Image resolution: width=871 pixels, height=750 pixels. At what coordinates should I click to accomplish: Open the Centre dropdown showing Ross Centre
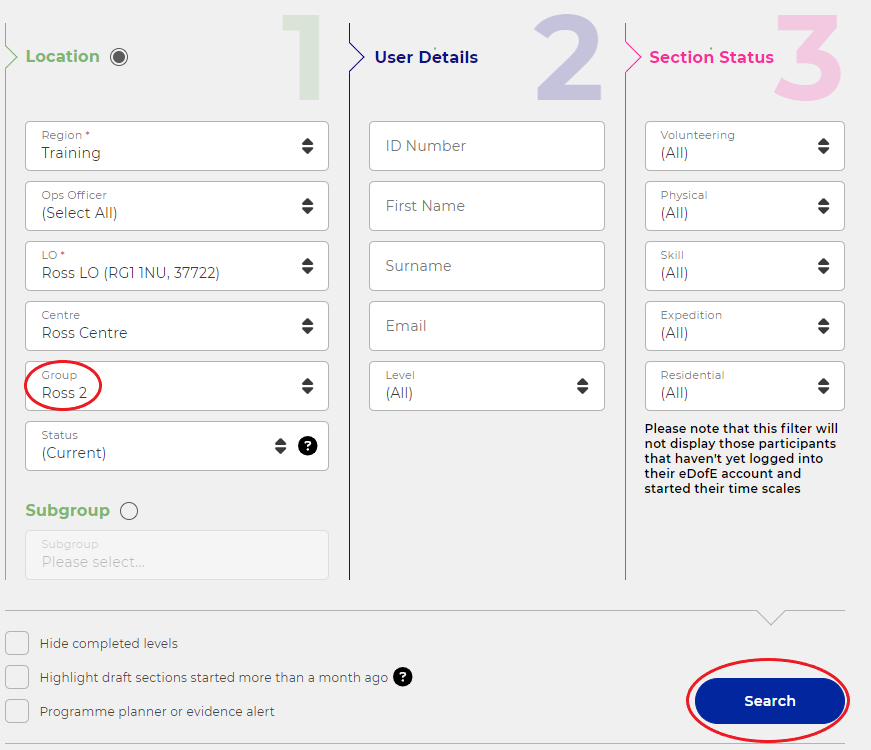(x=177, y=326)
